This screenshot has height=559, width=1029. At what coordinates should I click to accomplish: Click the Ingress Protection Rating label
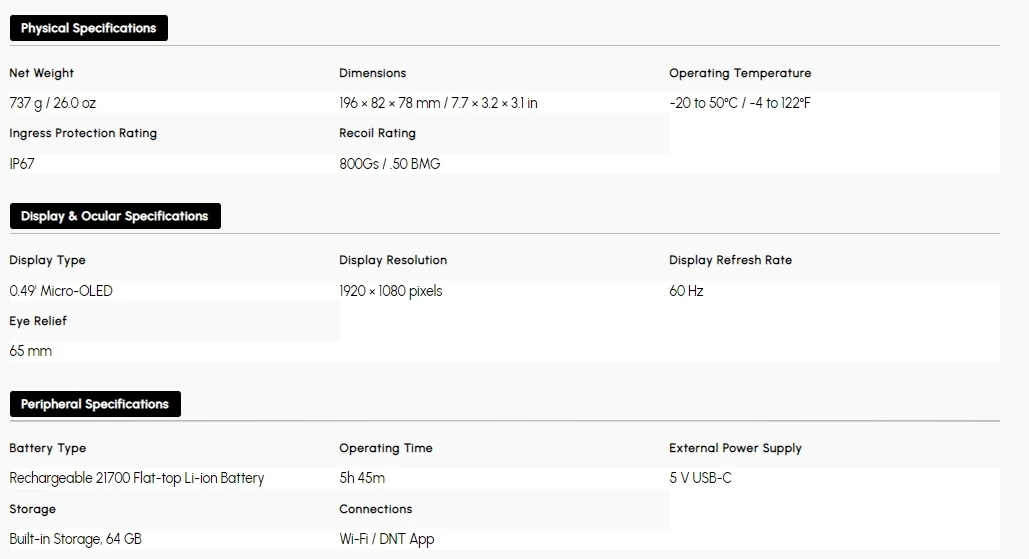83,133
